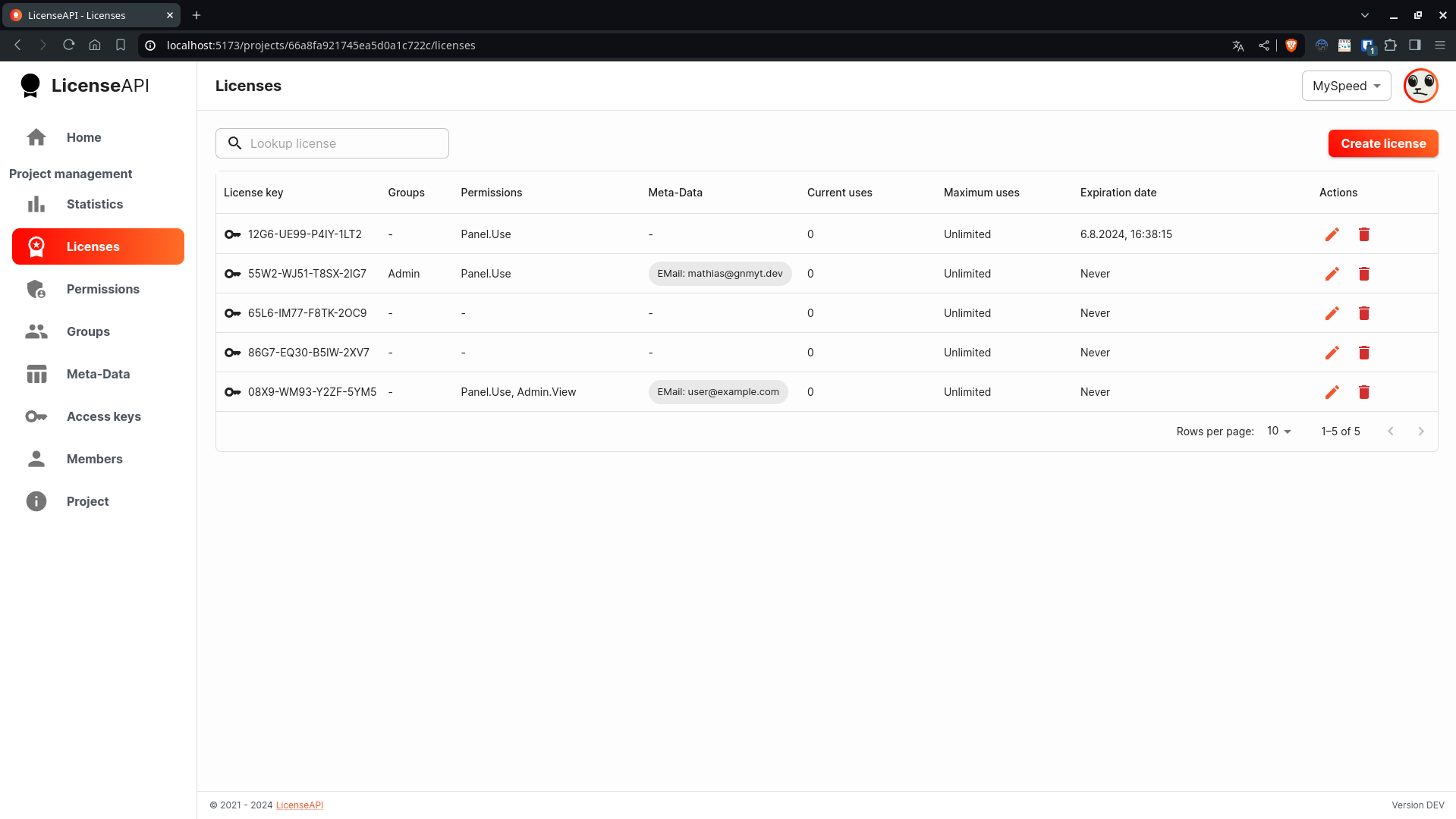The width and height of the screenshot is (1456, 819).
Task: Open Statistics page
Action: [x=98, y=204]
